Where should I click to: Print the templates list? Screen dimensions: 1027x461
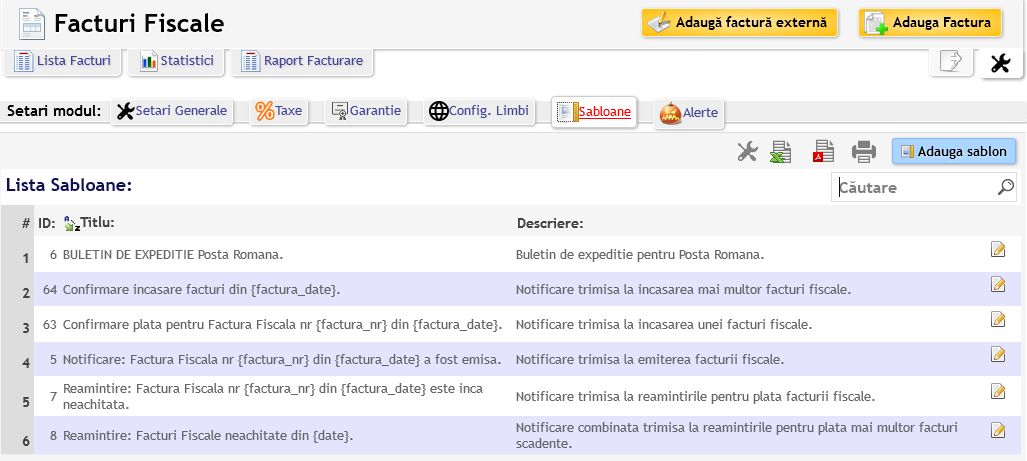point(864,152)
